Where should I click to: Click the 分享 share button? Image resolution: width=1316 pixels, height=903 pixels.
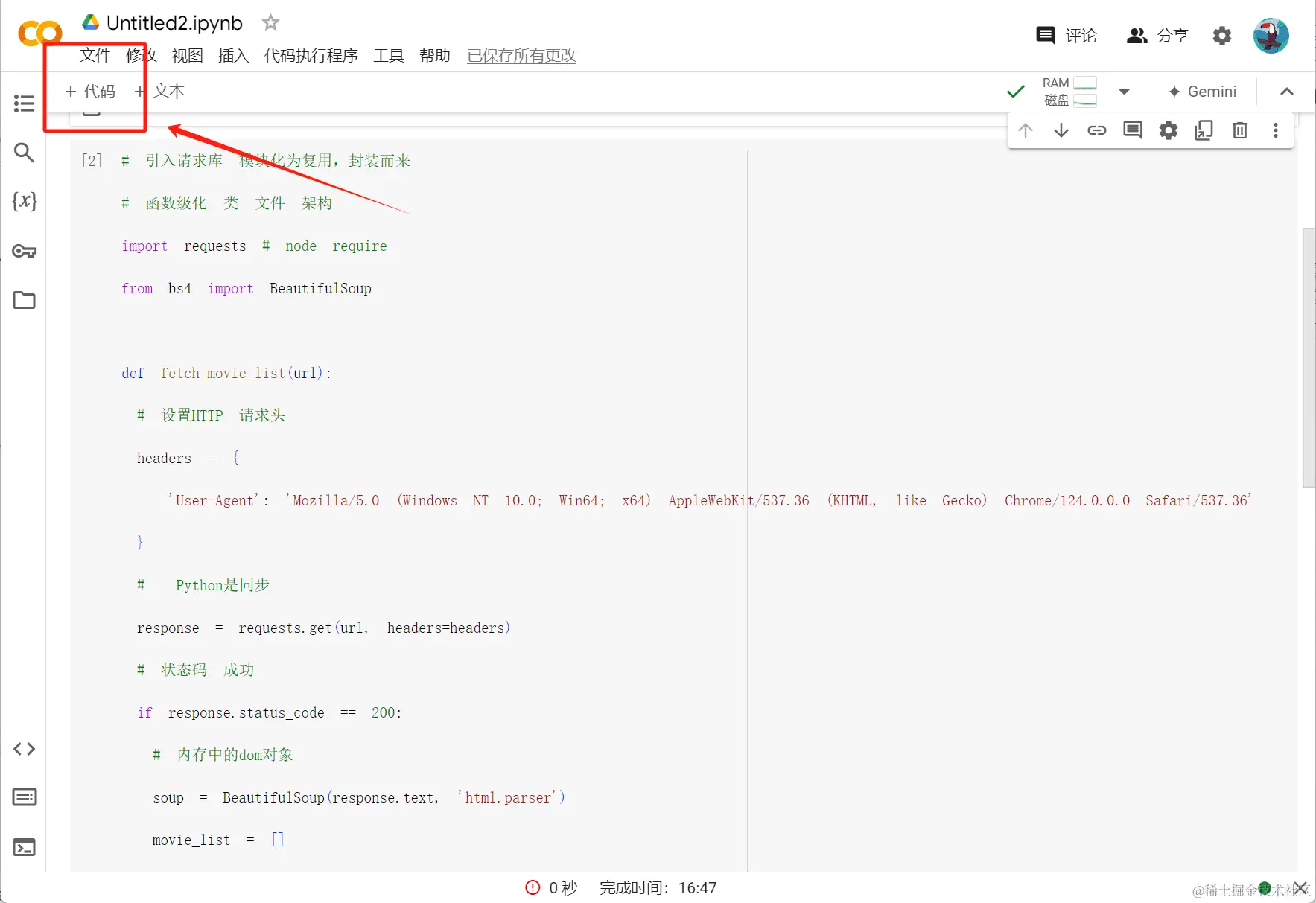coord(1157,36)
